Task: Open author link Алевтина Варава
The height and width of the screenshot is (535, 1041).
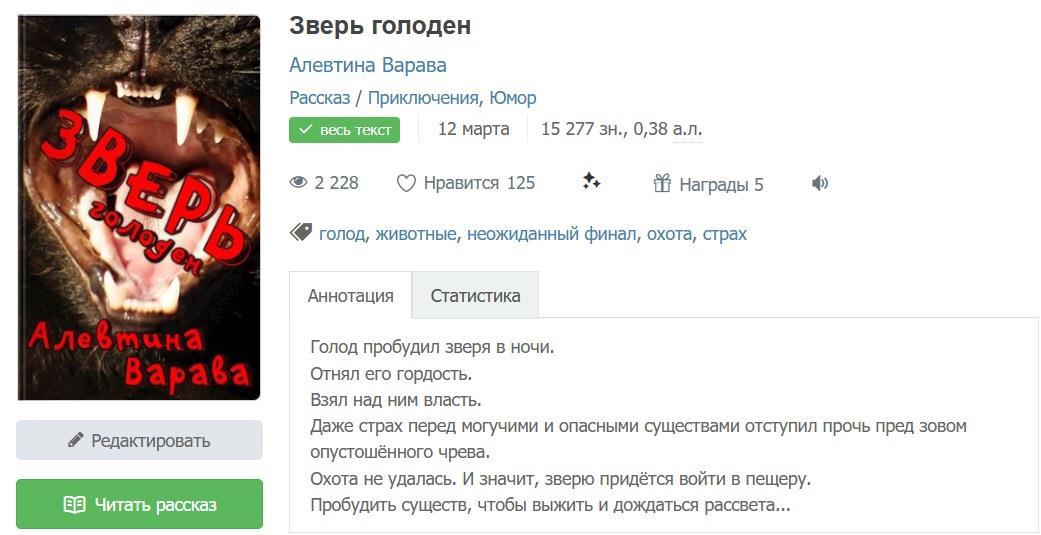Action: 367,65
